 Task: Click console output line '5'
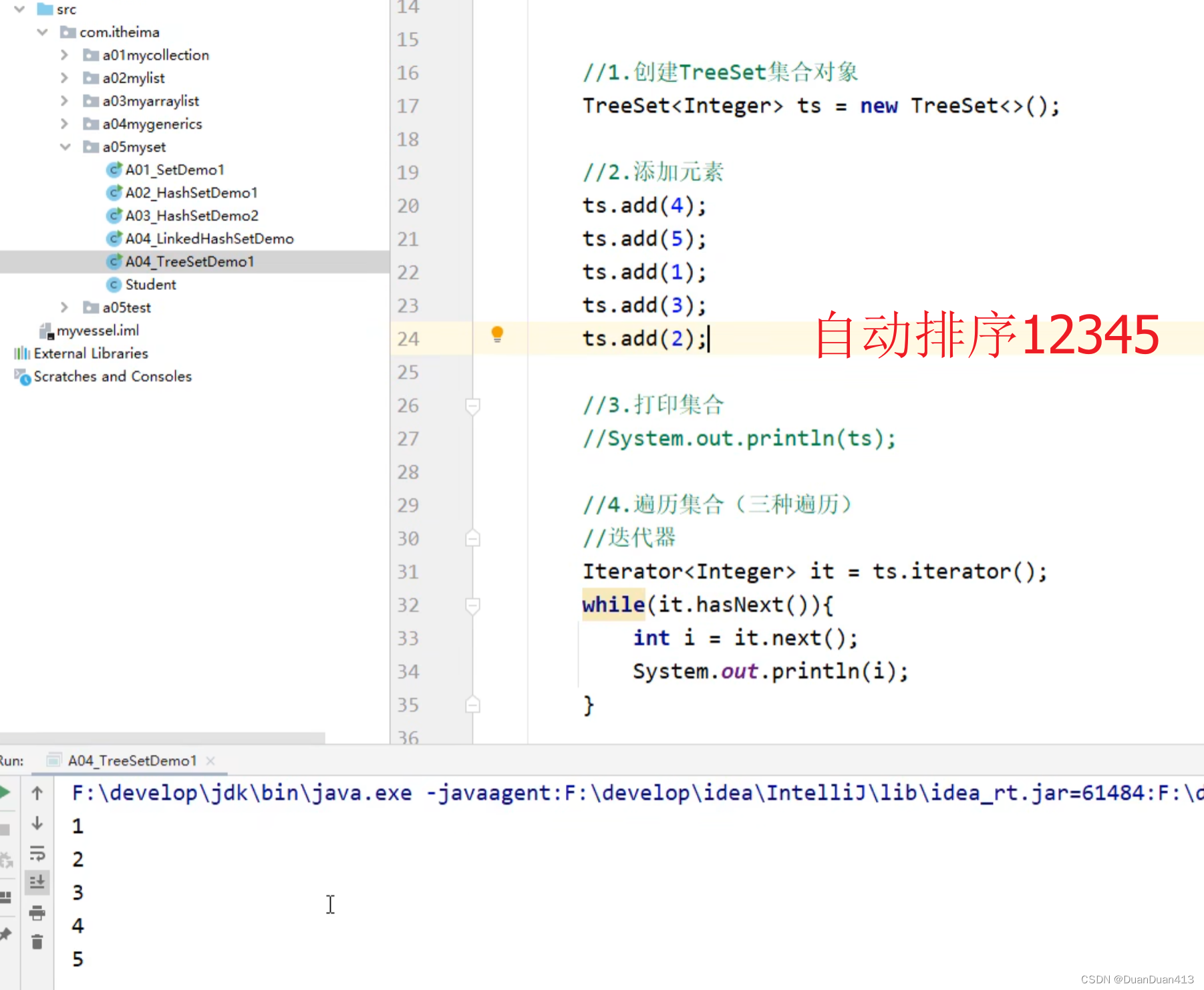(78, 959)
